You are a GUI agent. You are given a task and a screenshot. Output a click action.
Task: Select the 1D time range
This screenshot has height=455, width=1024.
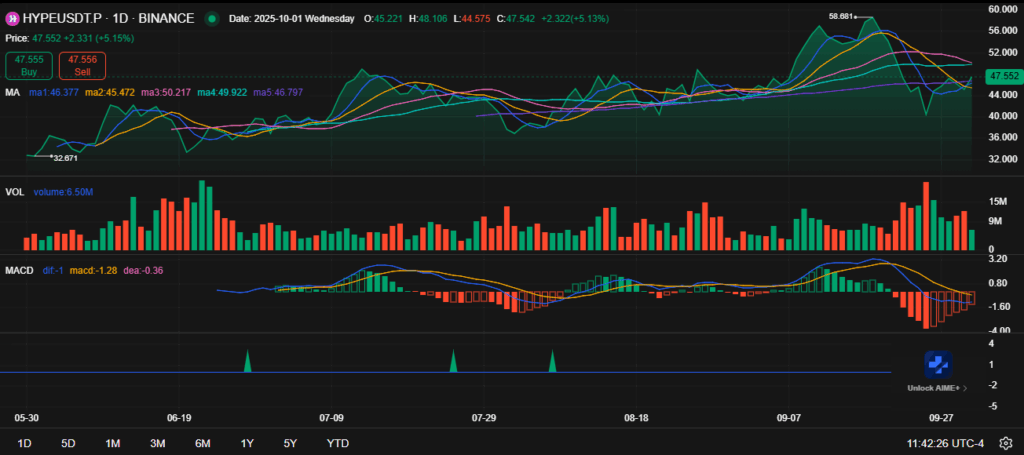point(25,443)
